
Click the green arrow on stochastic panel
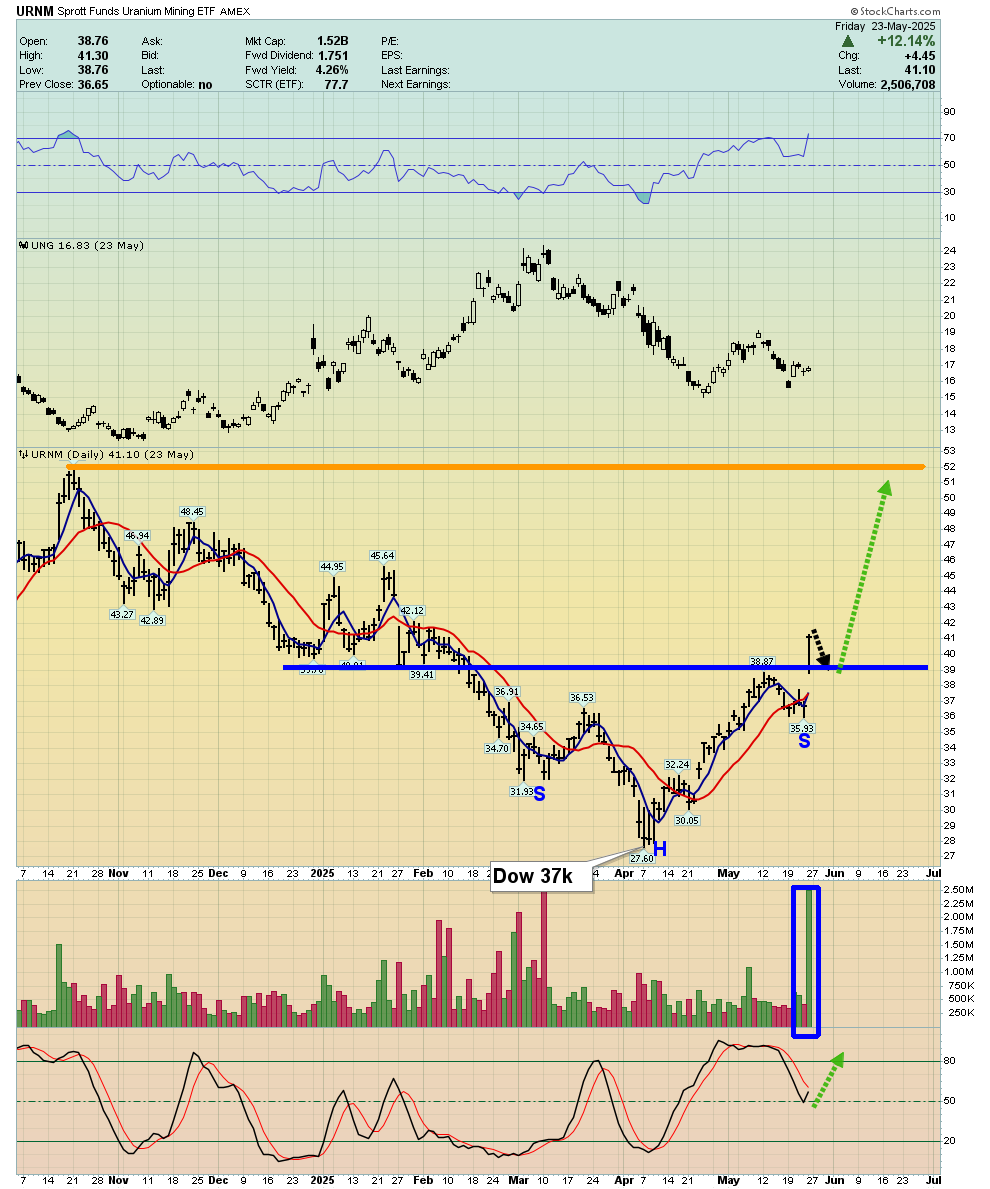pyautogui.click(x=828, y=1081)
